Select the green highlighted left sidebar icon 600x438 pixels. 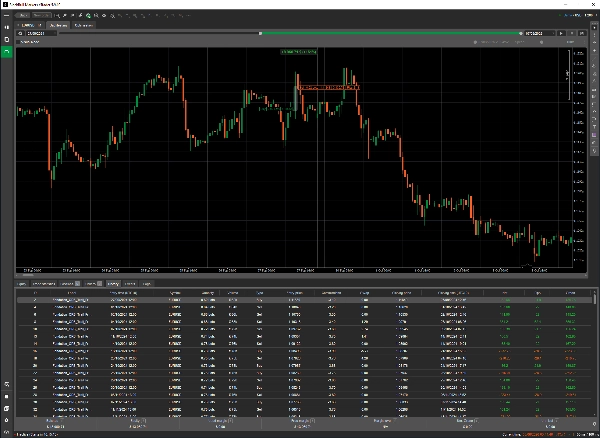coord(7,51)
